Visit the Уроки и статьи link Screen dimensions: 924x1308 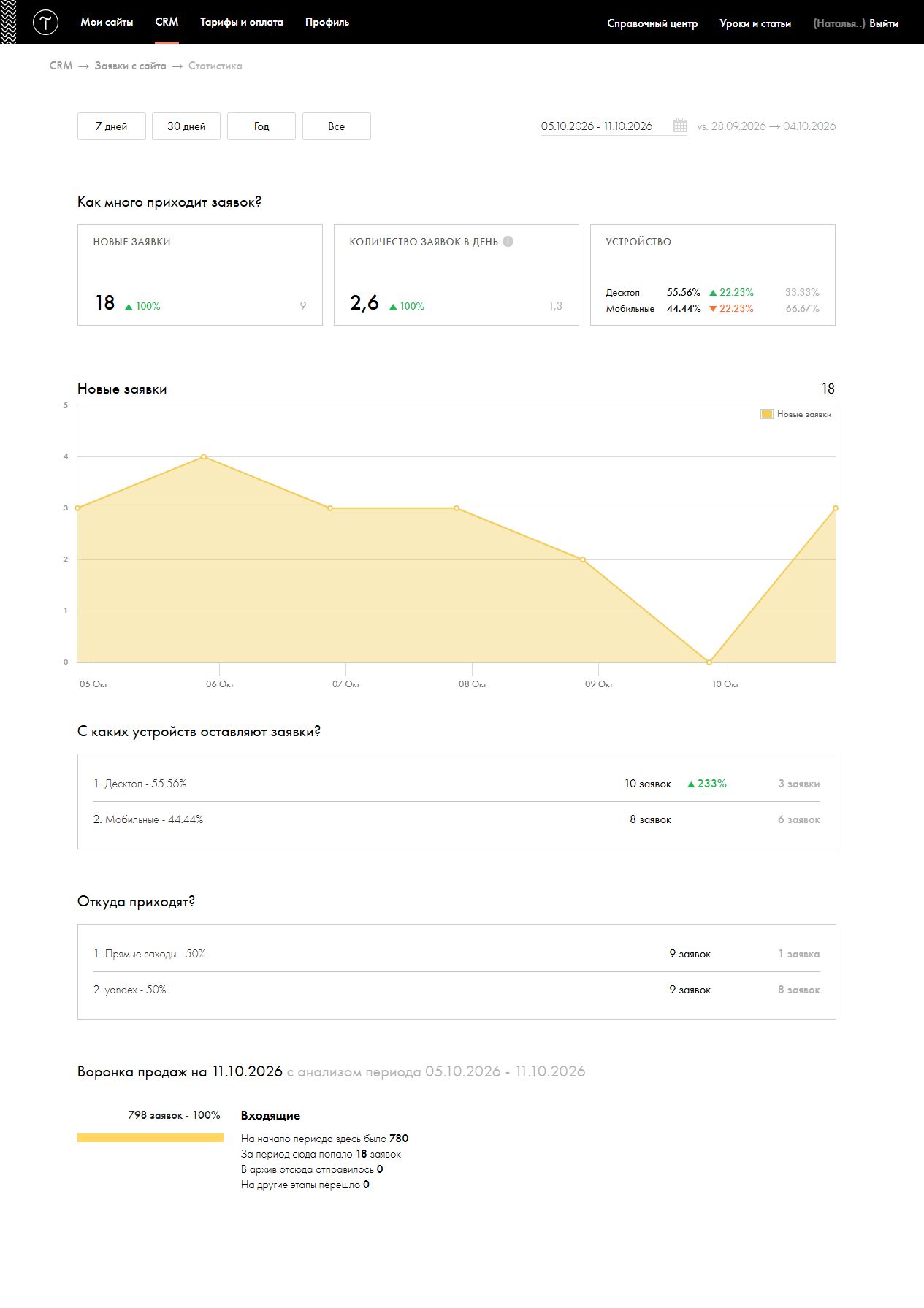(755, 23)
